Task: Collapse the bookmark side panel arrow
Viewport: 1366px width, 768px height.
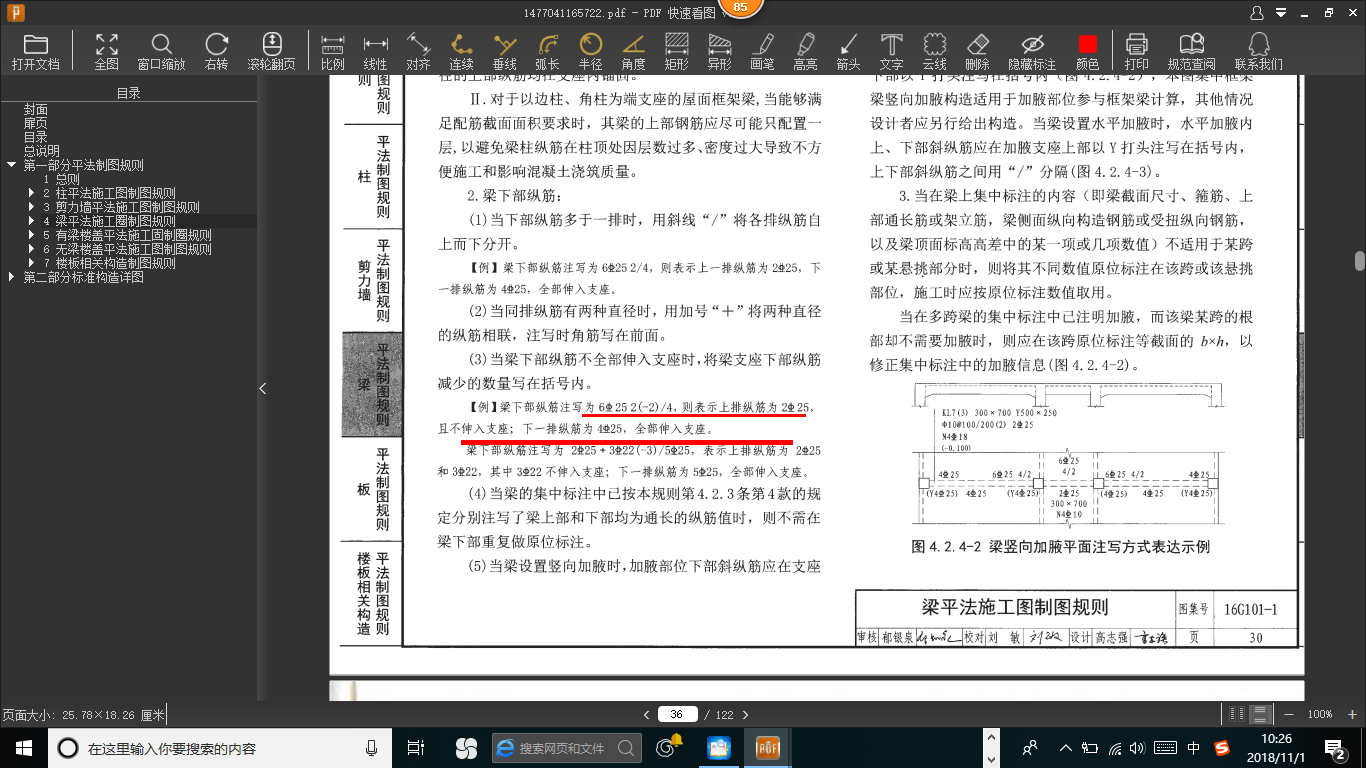Action: [x=263, y=388]
